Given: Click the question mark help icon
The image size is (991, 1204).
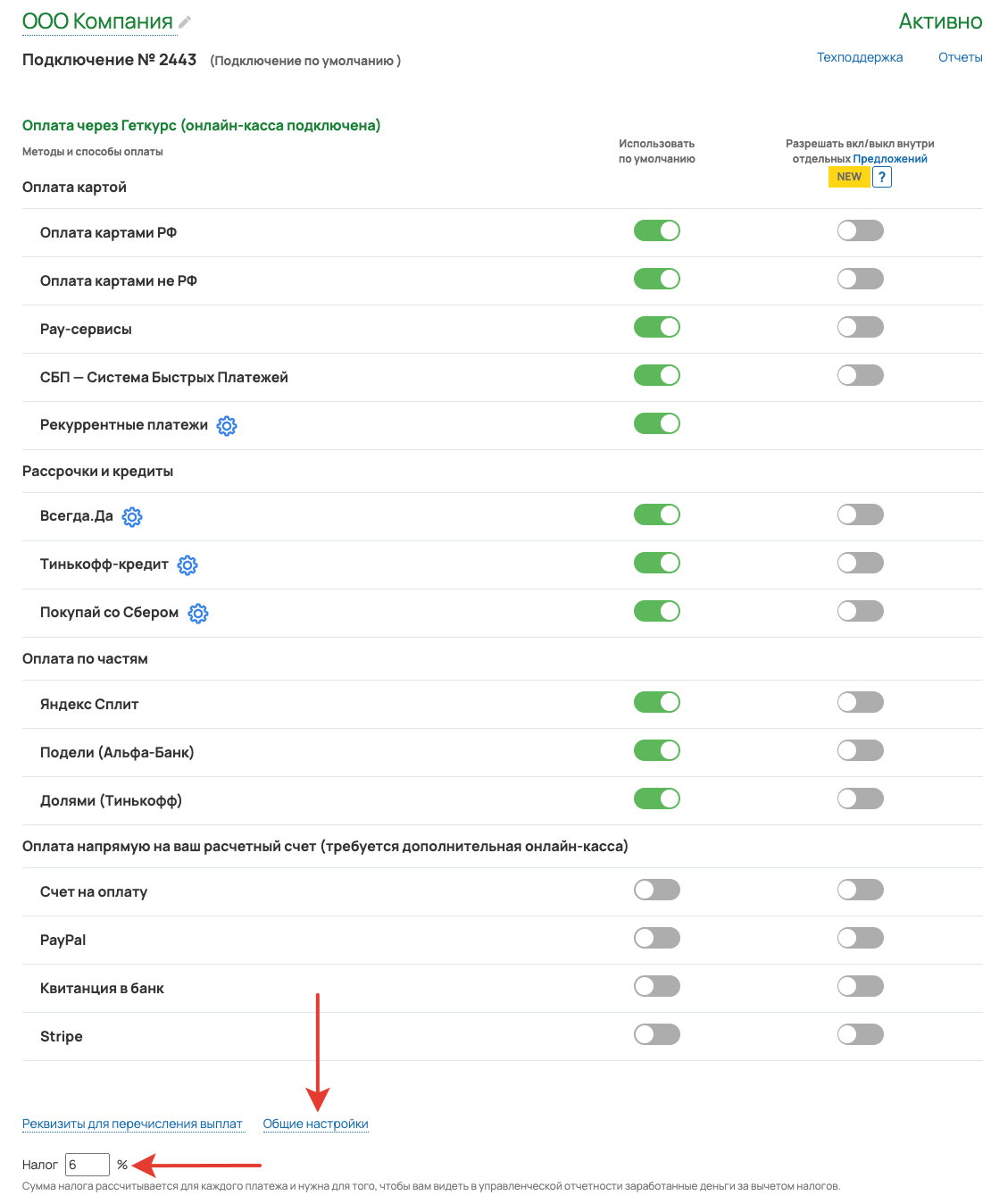Looking at the screenshot, I should 881,177.
